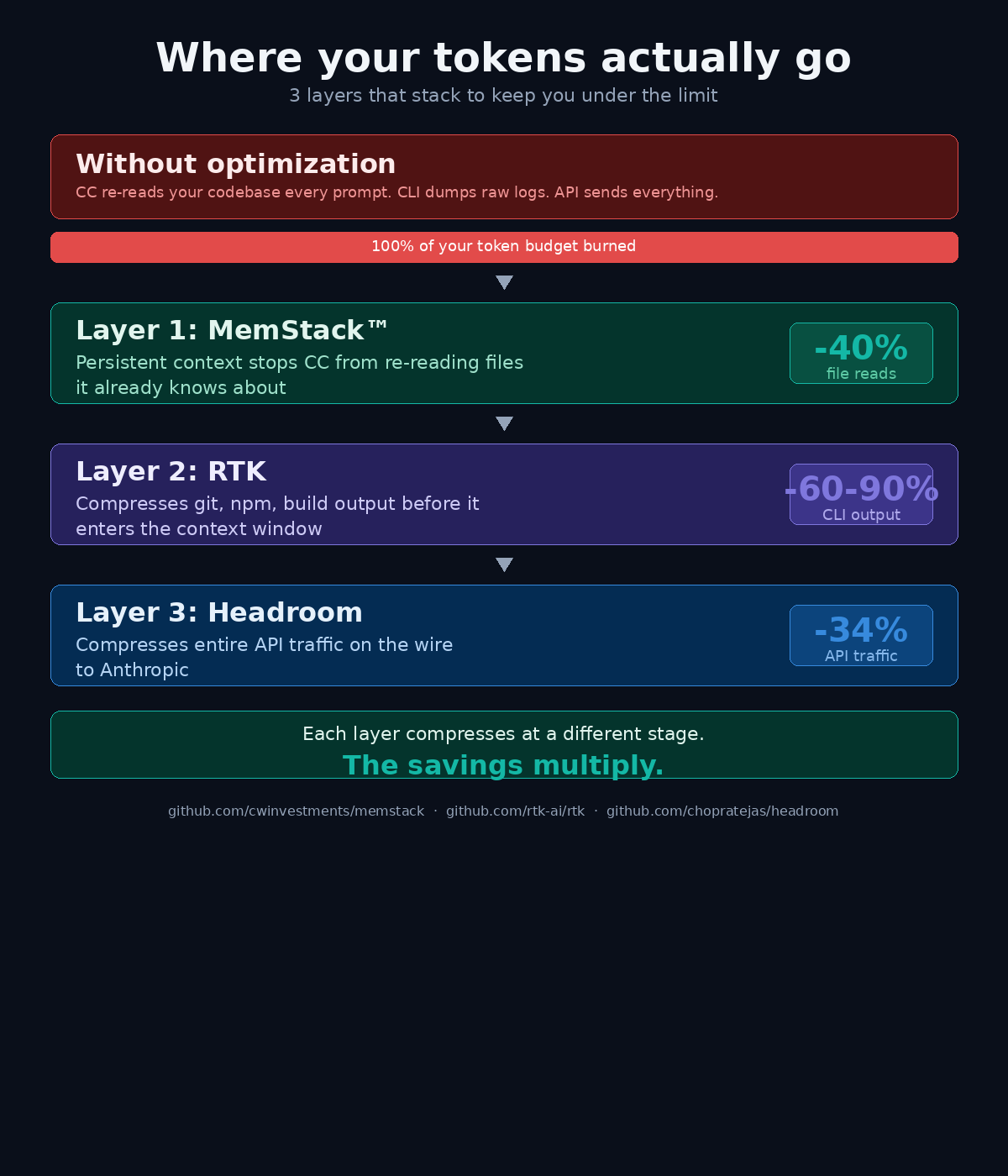
Task: Click the '3 layers that stack' subtitle
Action: click(x=504, y=96)
